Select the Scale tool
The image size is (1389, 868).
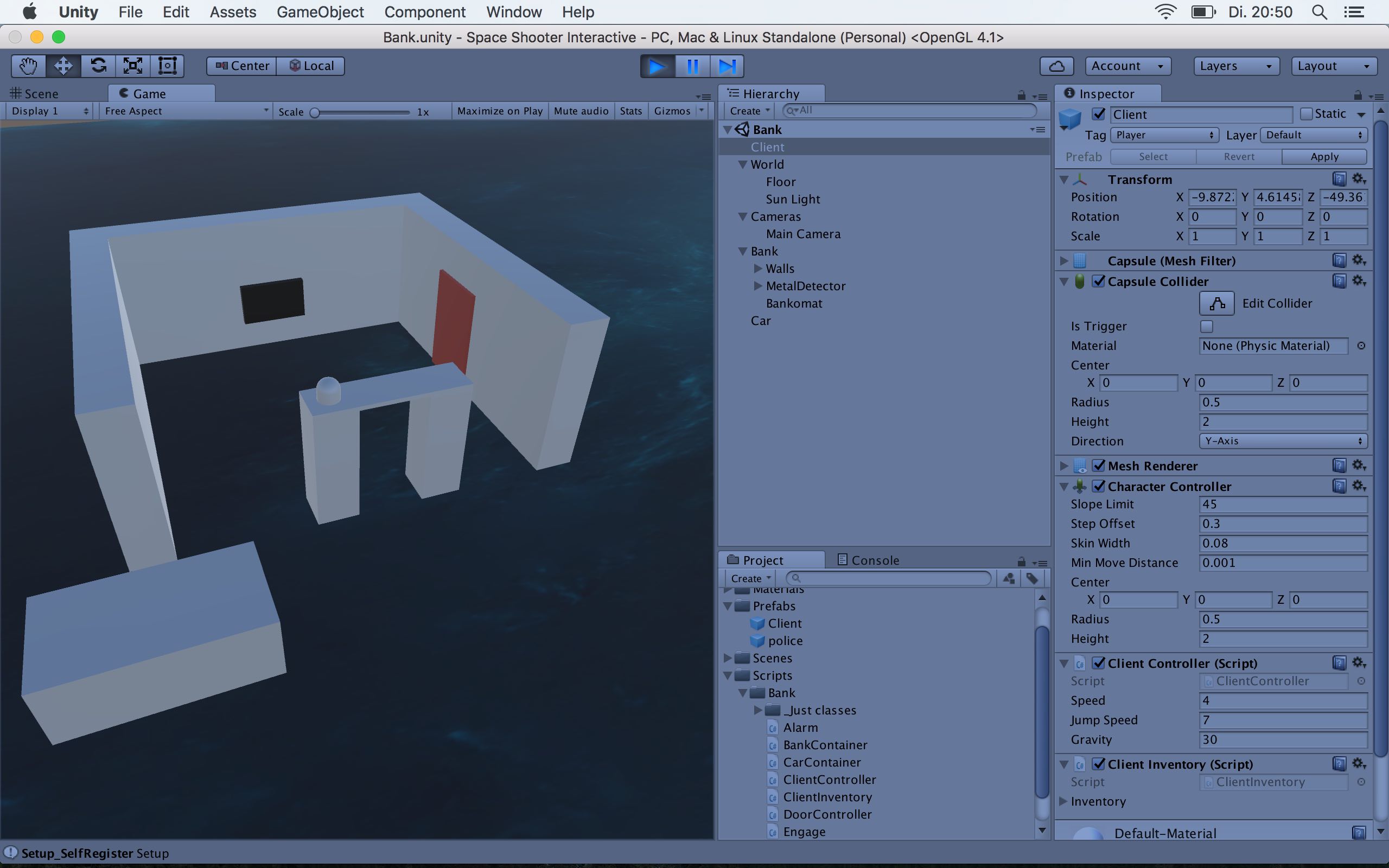pyautogui.click(x=132, y=66)
